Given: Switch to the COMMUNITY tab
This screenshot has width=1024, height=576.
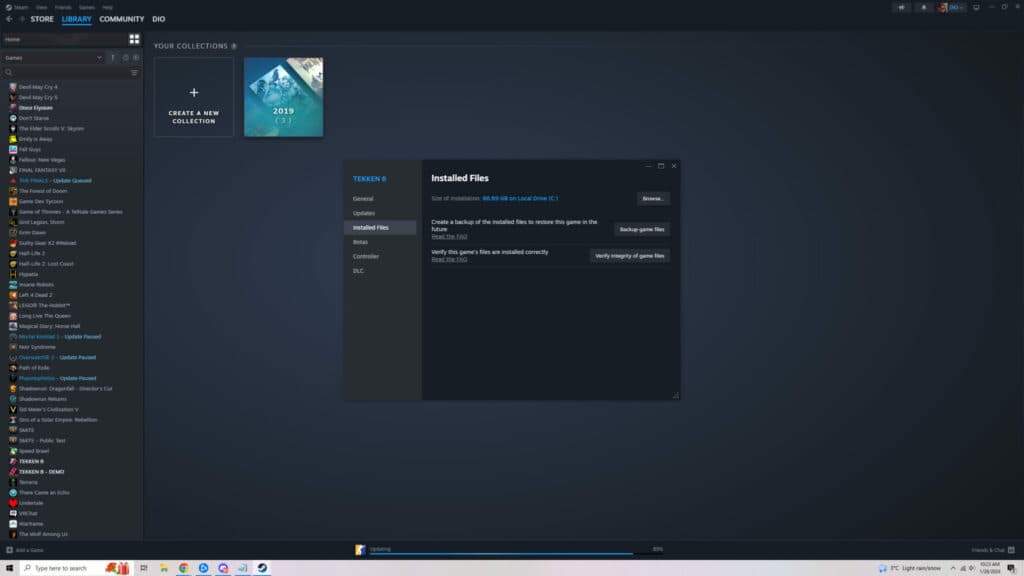Looking at the screenshot, I should tap(121, 19).
